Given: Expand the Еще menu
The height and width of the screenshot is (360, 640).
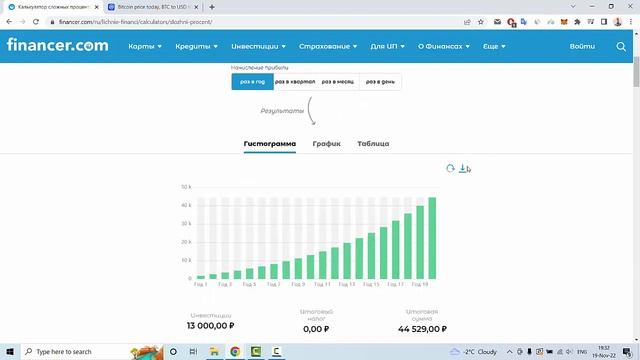Looking at the screenshot, I should pyautogui.click(x=494, y=46).
